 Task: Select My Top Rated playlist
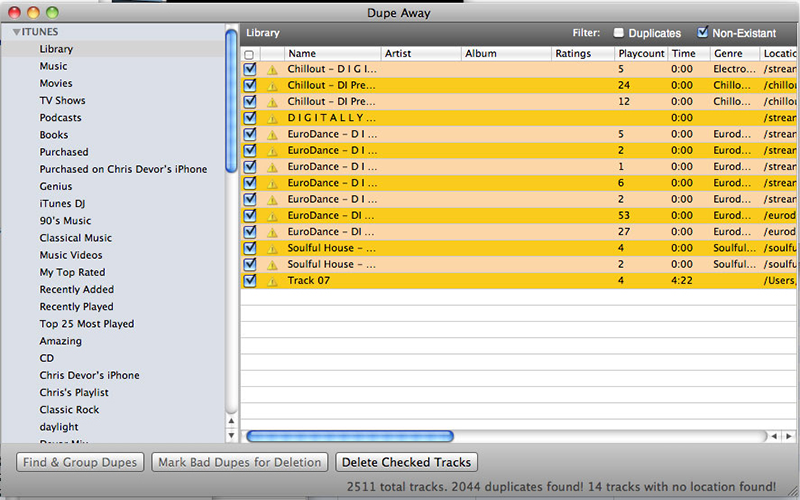[x=72, y=272]
